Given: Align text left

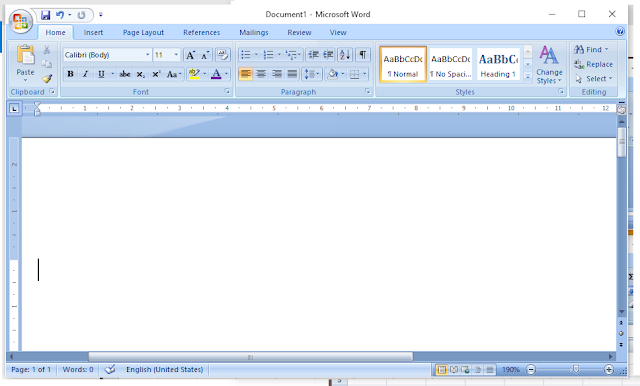Looking at the screenshot, I should tap(245, 74).
